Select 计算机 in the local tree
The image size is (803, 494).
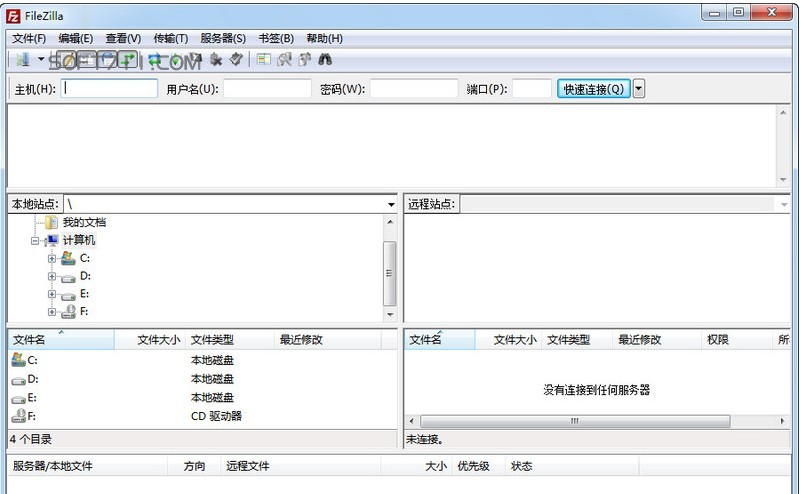click(x=79, y=240)
